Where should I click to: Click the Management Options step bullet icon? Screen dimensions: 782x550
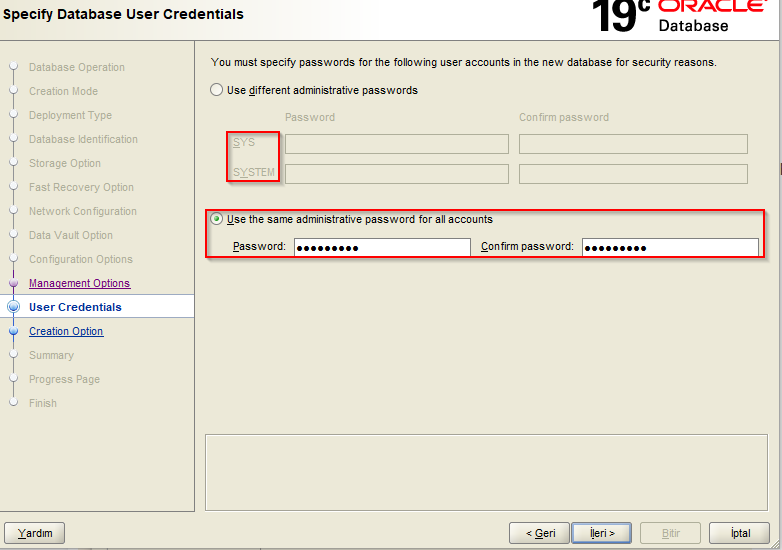(x=13, y=283)
